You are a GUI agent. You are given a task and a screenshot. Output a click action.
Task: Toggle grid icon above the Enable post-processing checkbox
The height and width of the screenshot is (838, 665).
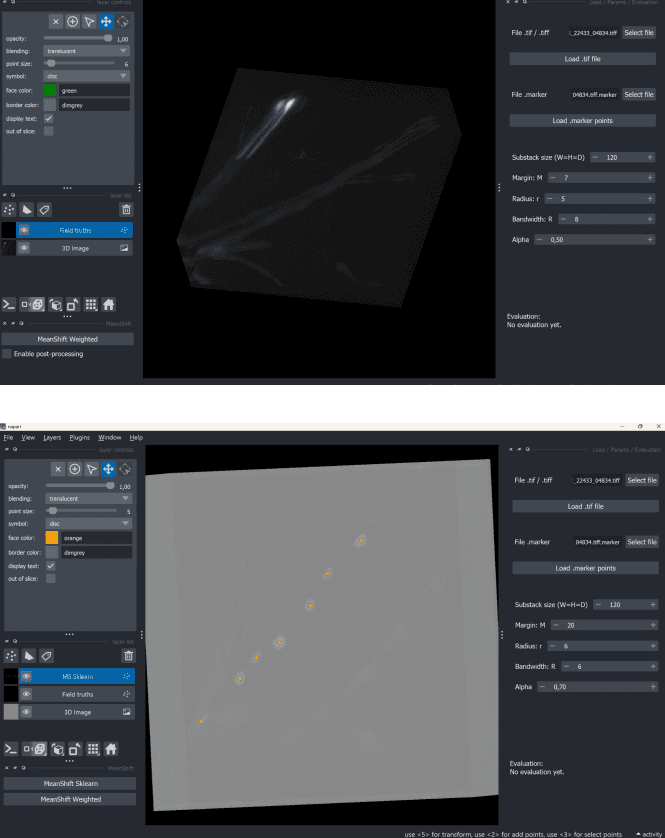[91, 305]
